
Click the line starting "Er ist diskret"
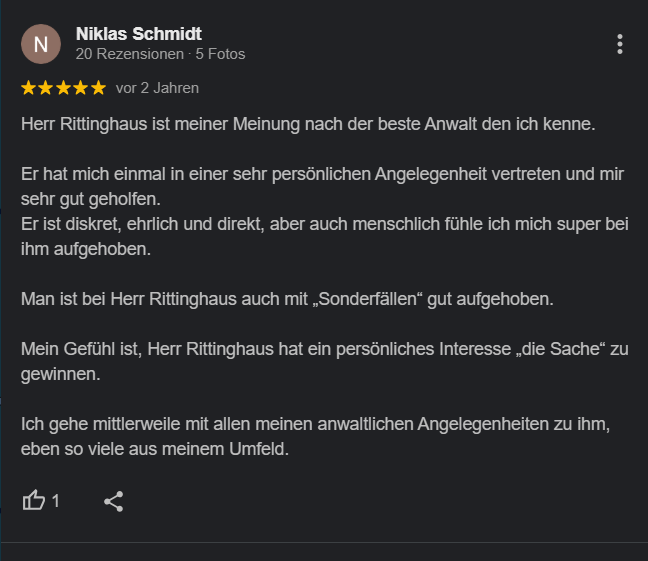point(322,222)
